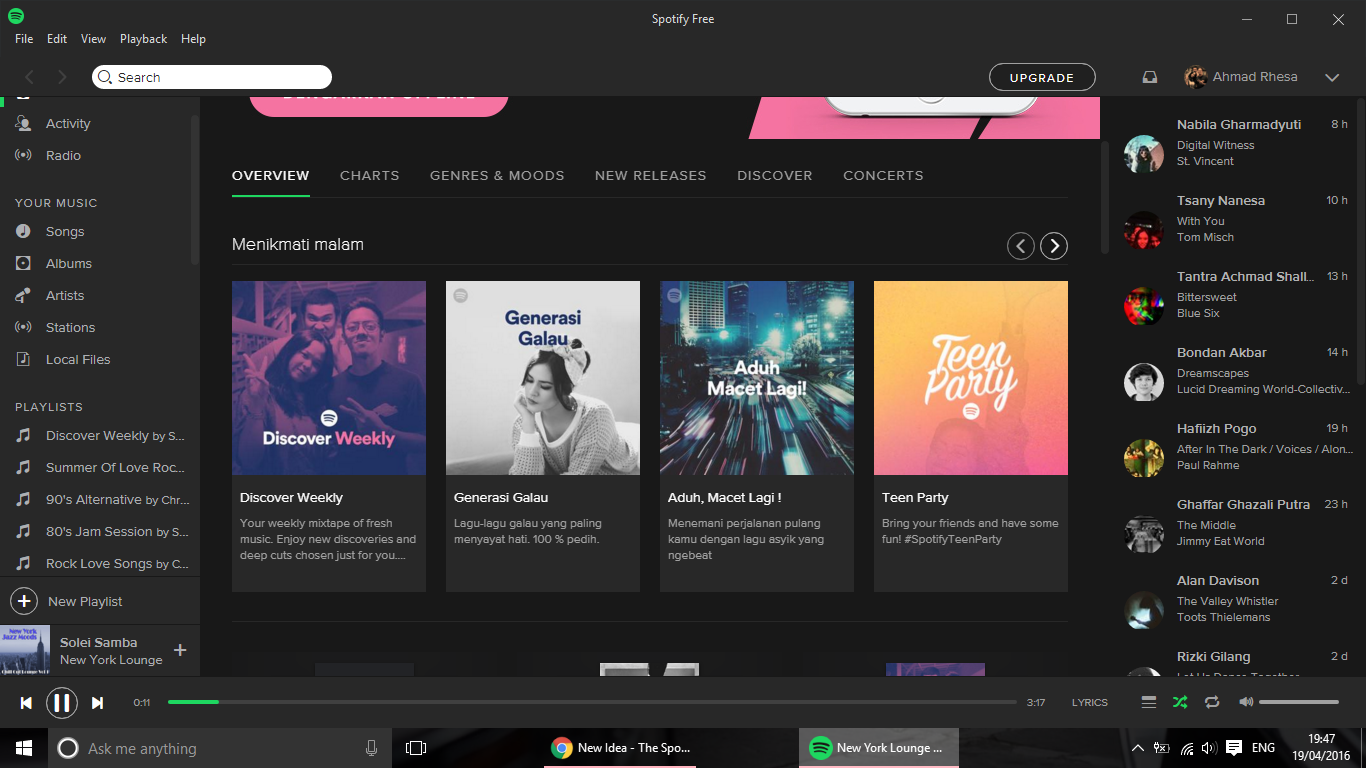
Task: Toggle repeat mode
Action: [1212, 702]
